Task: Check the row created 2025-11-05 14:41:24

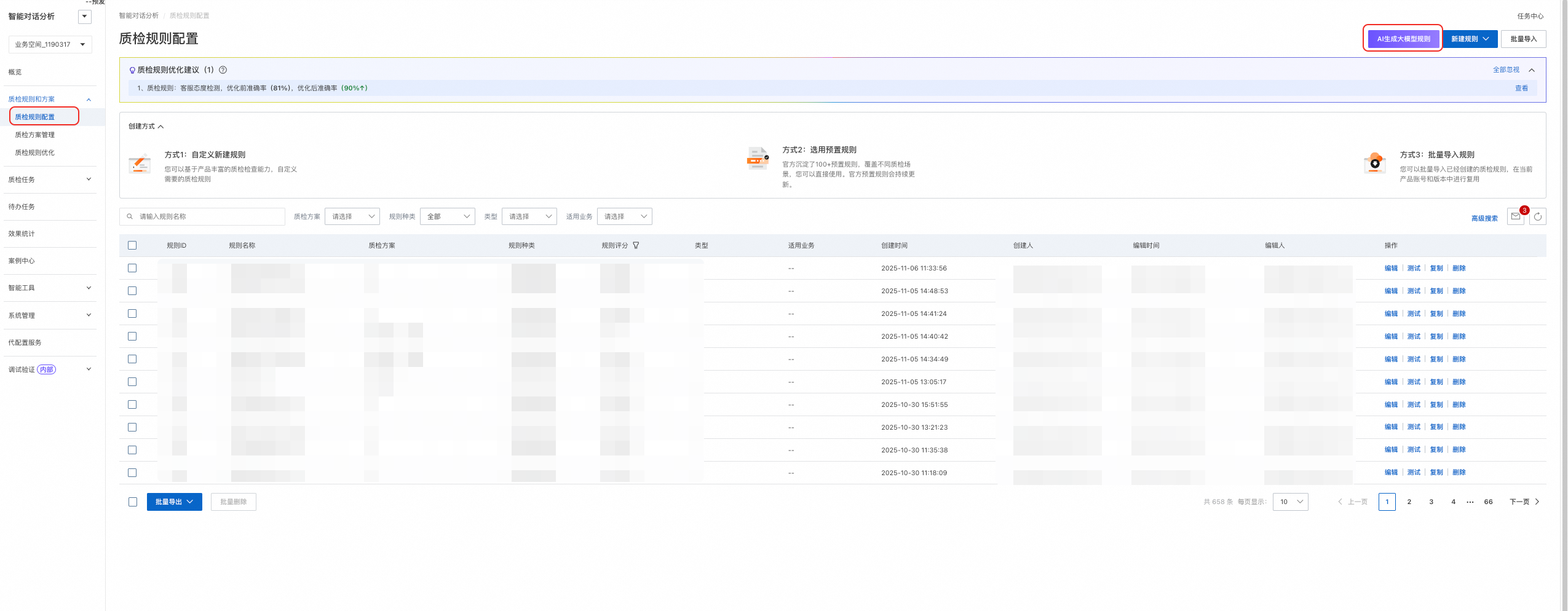Action: 132,313
